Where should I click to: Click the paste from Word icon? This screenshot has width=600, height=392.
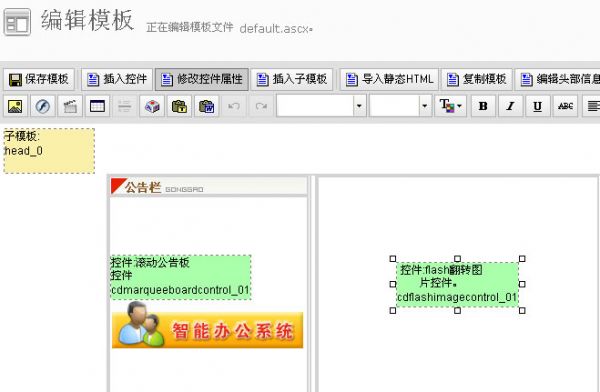206,106
